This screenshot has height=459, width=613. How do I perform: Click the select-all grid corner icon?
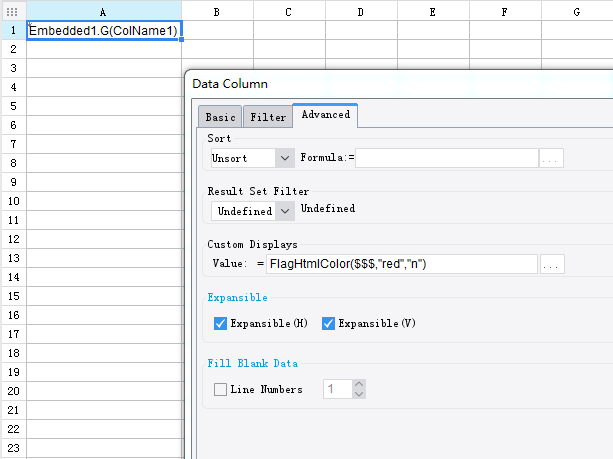coord(12,12)
